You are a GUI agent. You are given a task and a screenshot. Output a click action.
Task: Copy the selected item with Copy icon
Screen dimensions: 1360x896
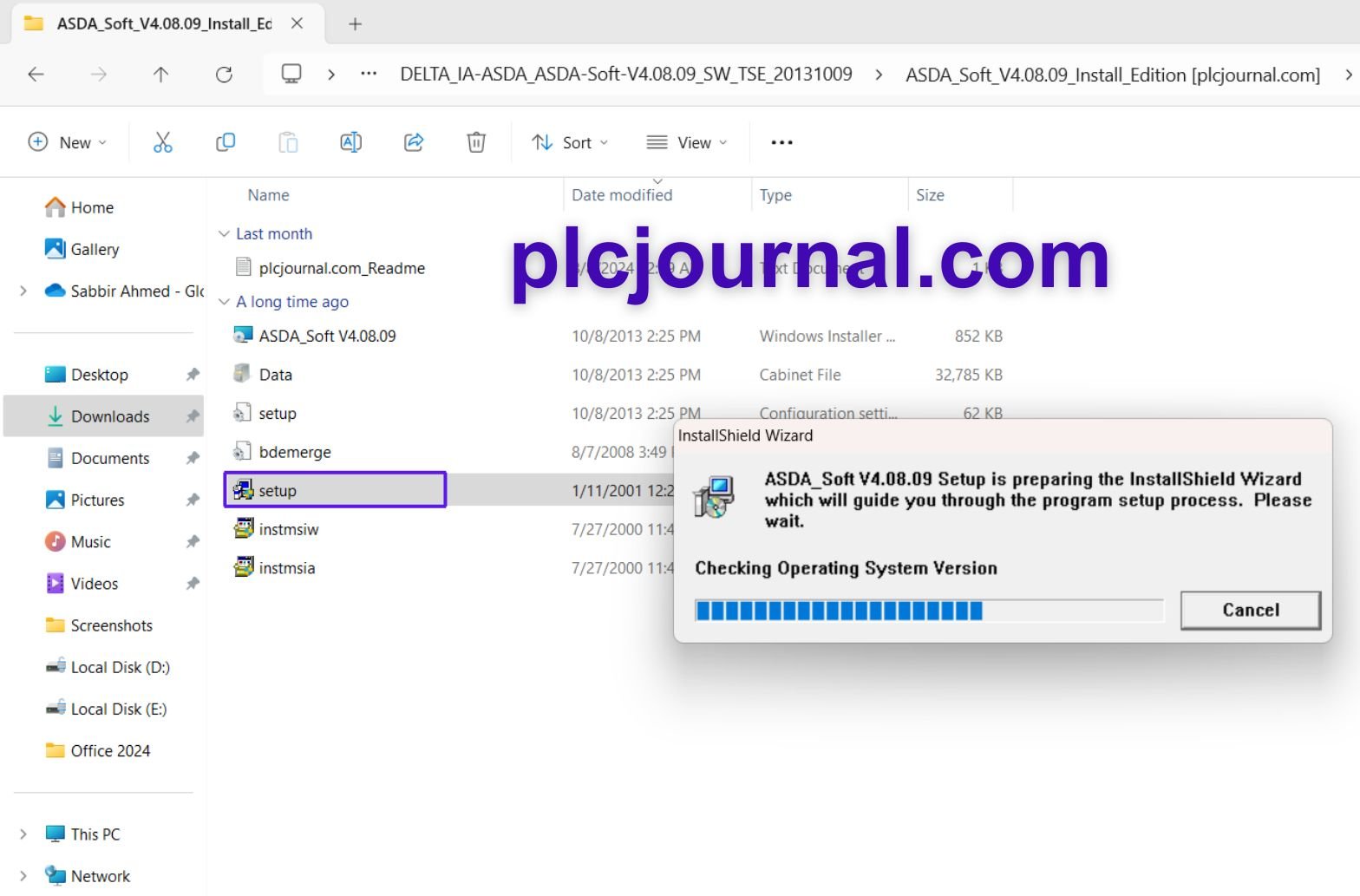(x=226, y=142)
